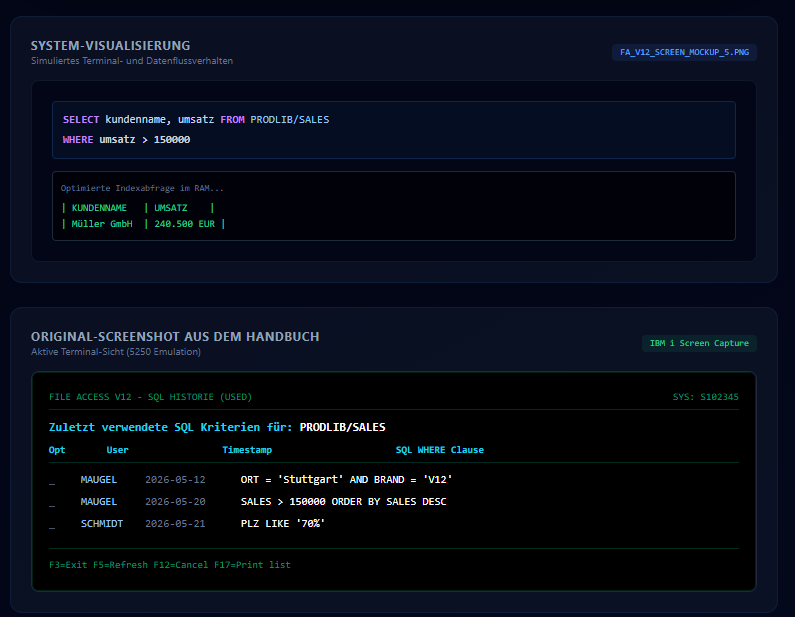
Task: Click the Opt column header
Action: point(57,450)
